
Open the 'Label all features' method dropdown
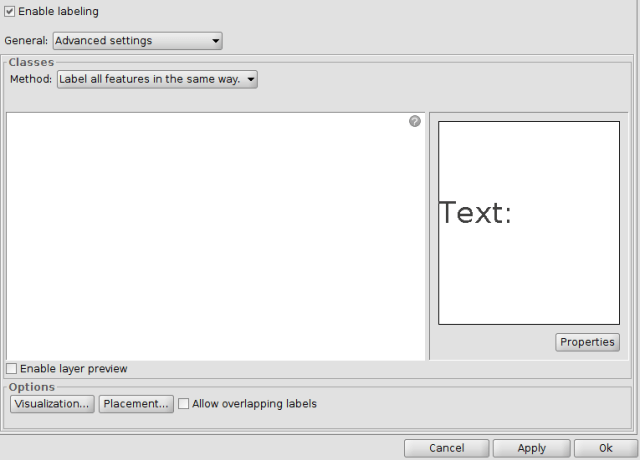pyautogui.click(x=156, y=79)
